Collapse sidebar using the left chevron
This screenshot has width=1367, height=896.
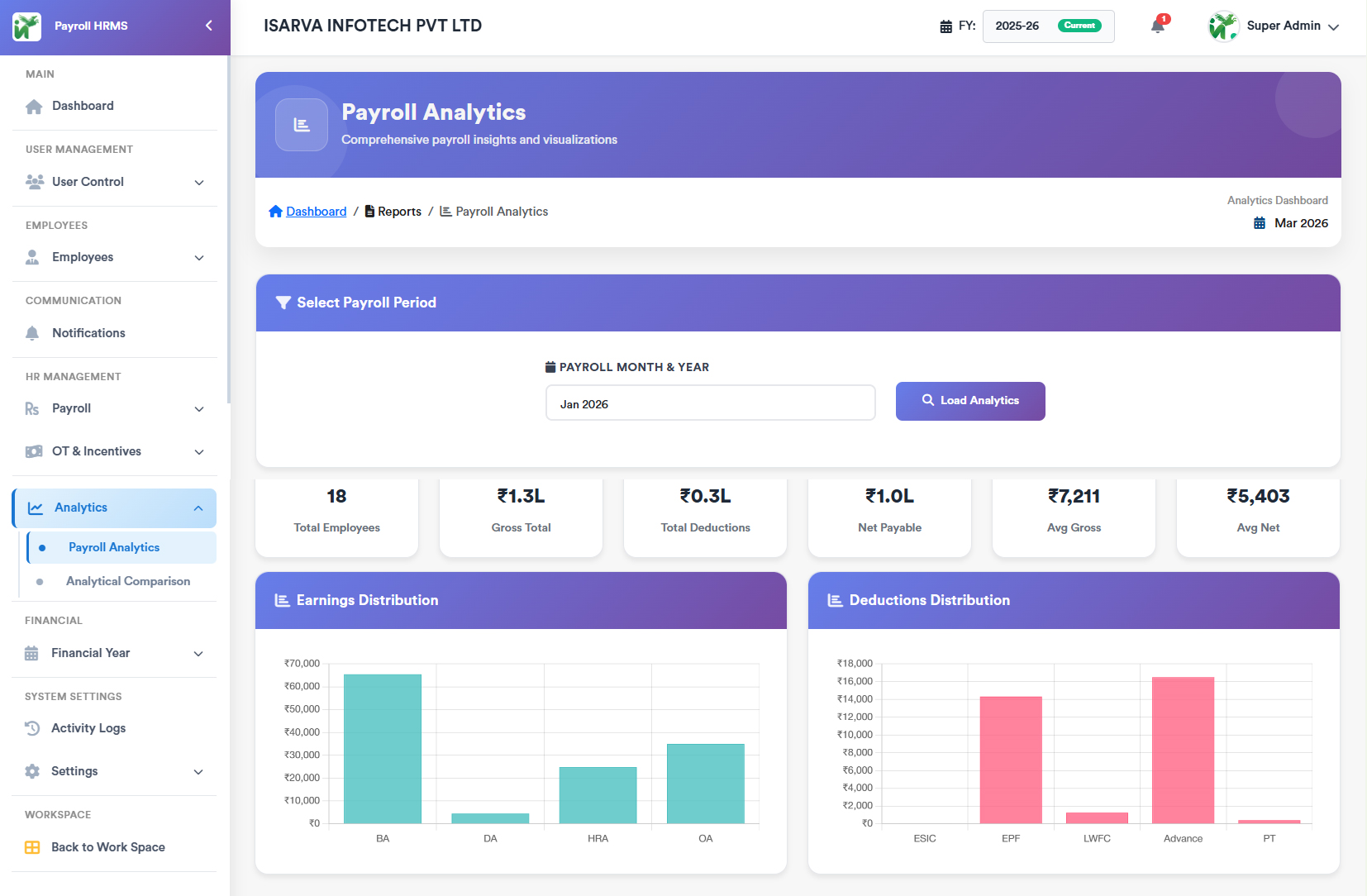209,26
